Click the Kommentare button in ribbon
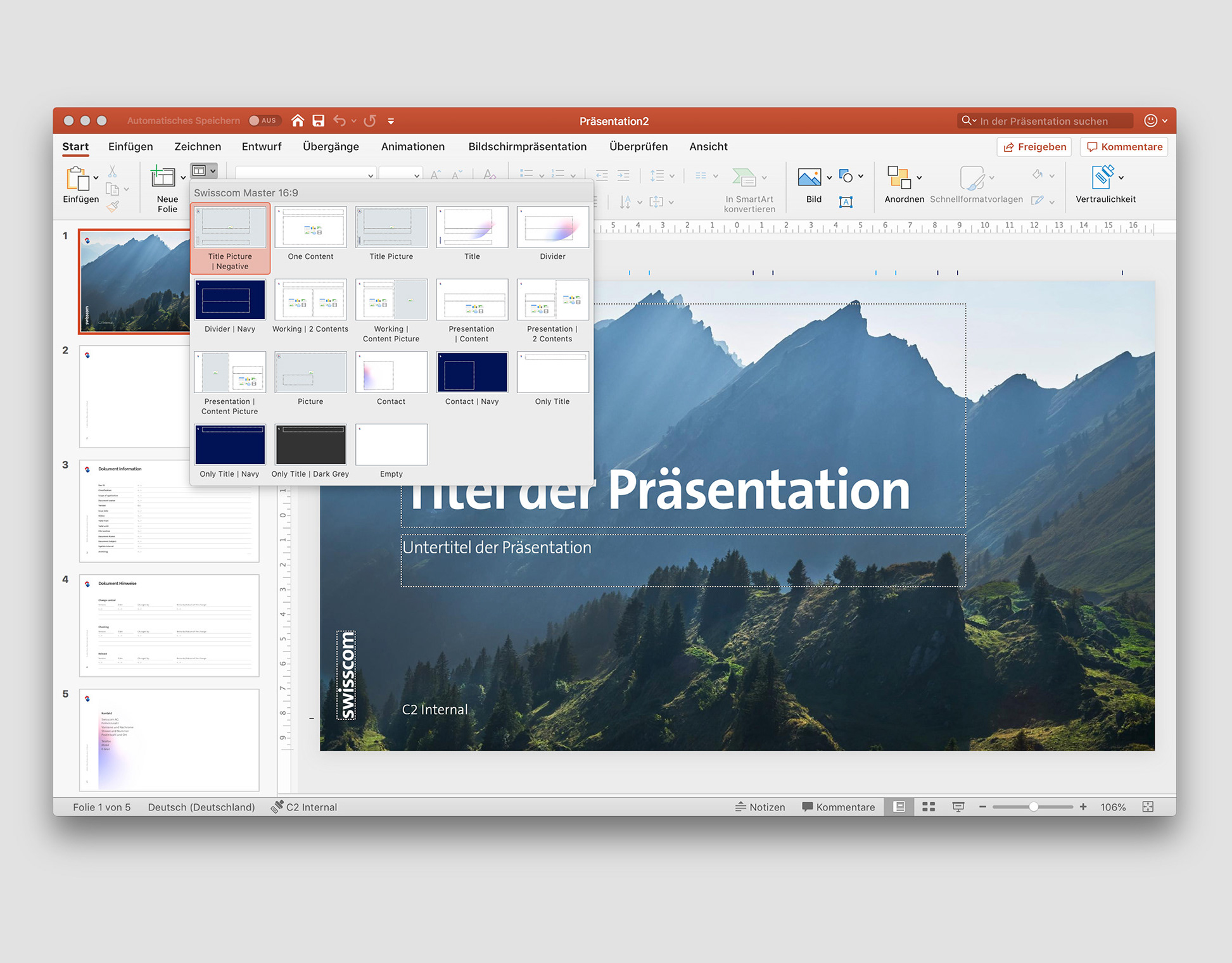1232x963 pixels. [1124, 147]
